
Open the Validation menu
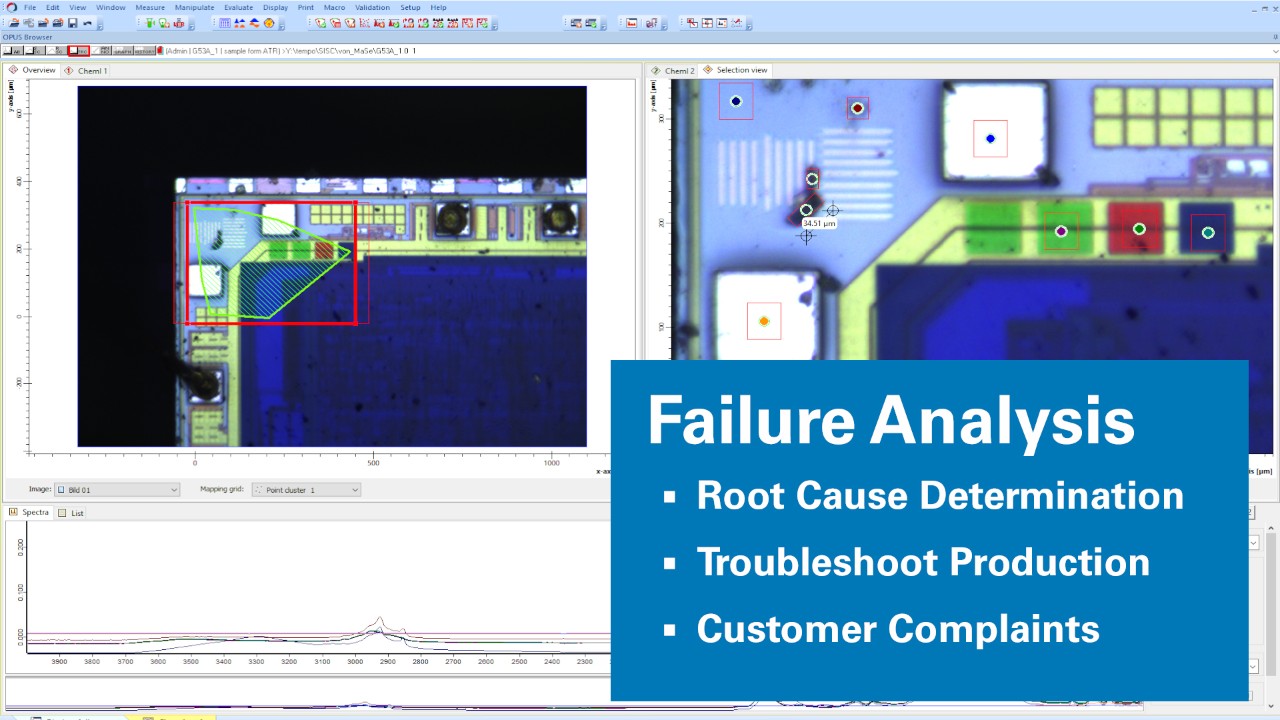pos(372,7)
